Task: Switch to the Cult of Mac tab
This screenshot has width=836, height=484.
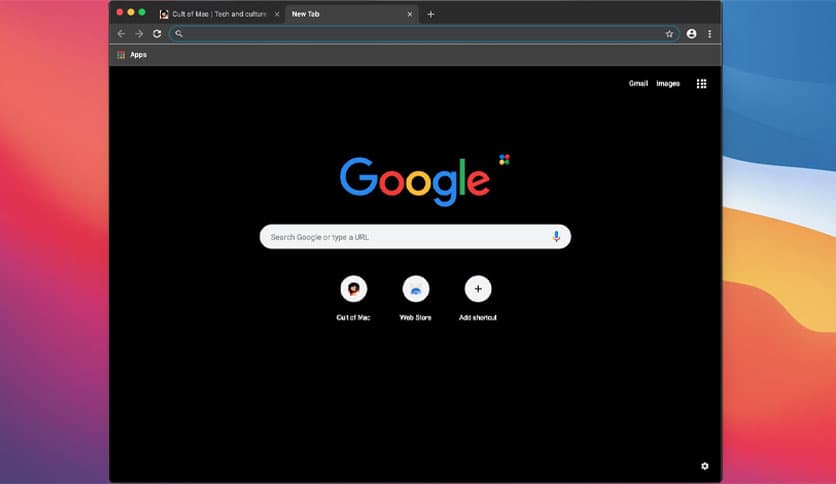Action: pos(219,14)
